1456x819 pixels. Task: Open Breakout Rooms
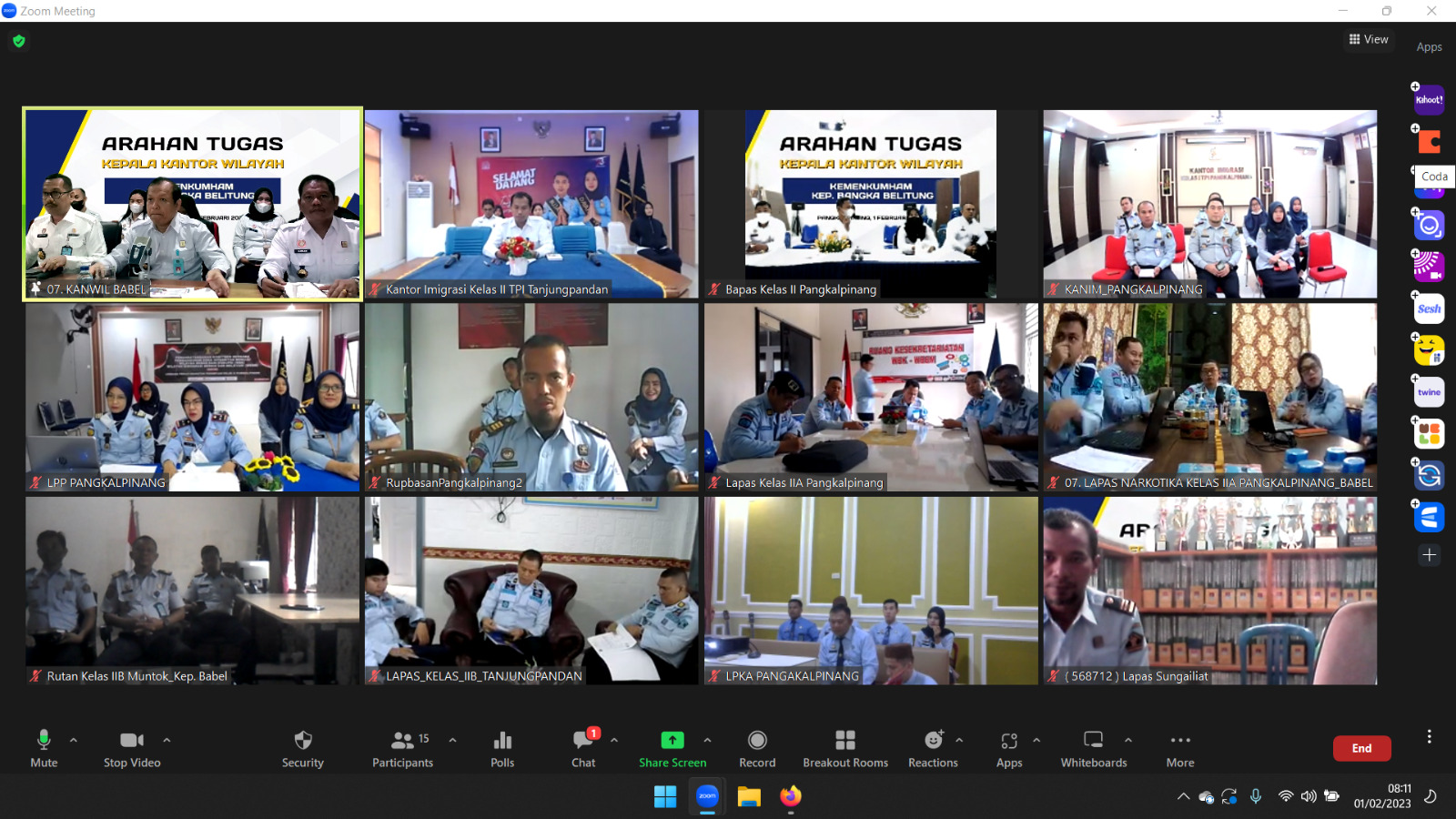click(844, 748)
